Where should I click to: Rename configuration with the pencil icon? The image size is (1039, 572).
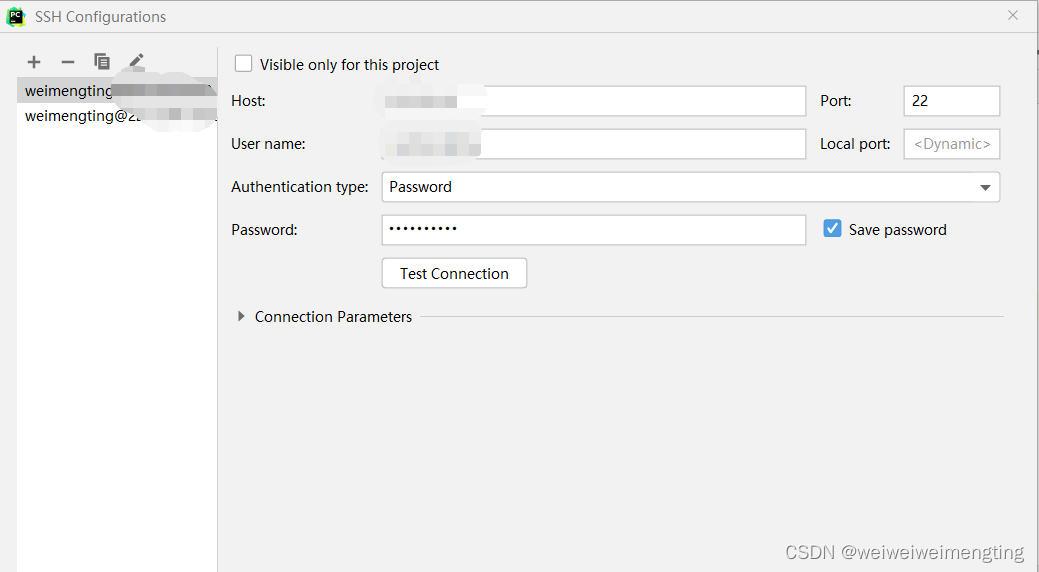[137, 61]
